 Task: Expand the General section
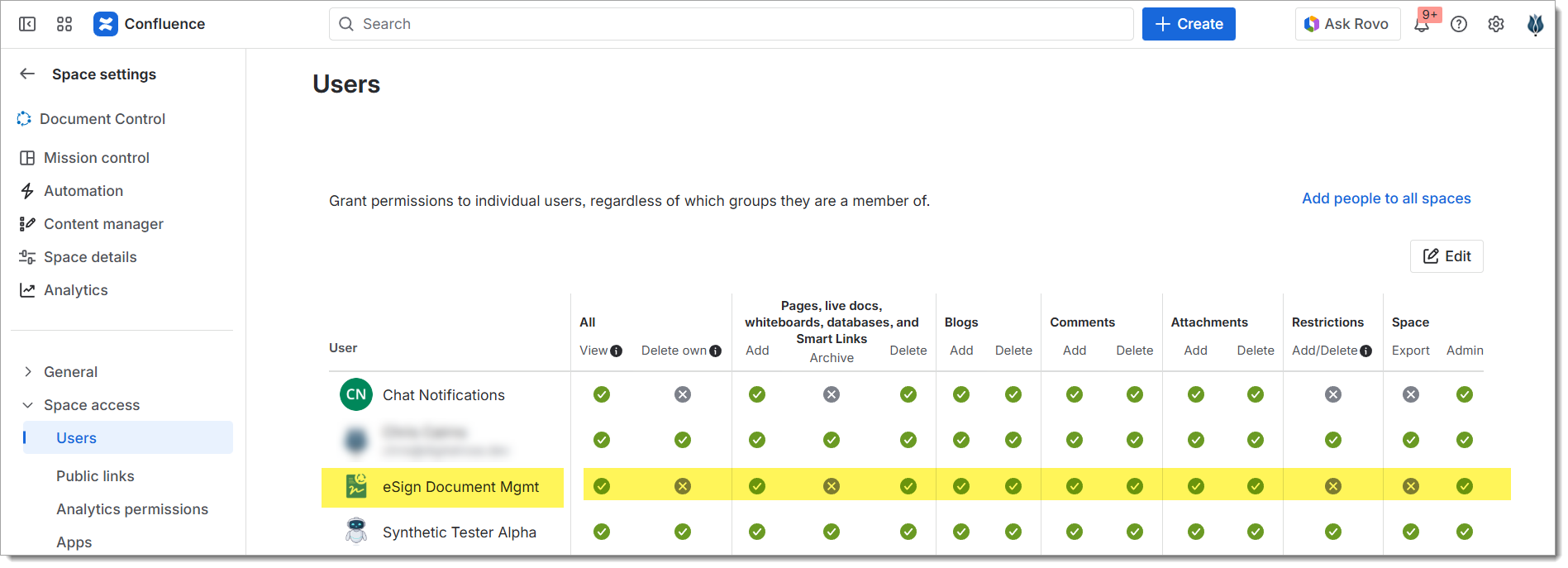[28, 372]
